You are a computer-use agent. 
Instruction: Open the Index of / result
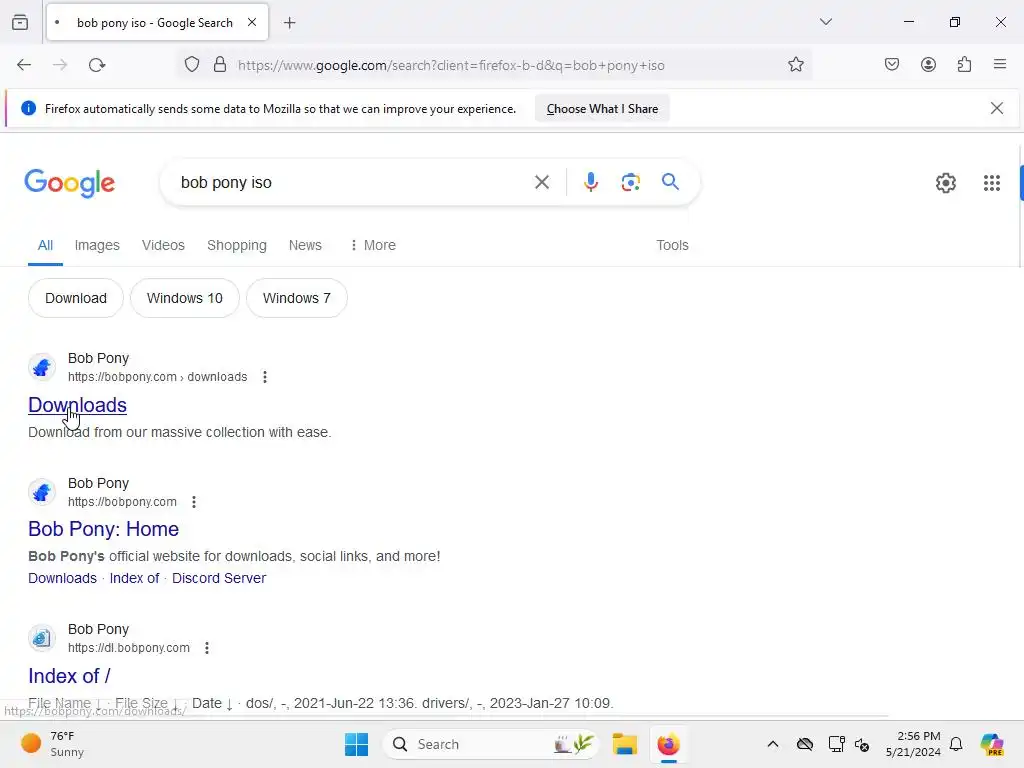click(69, 677)
